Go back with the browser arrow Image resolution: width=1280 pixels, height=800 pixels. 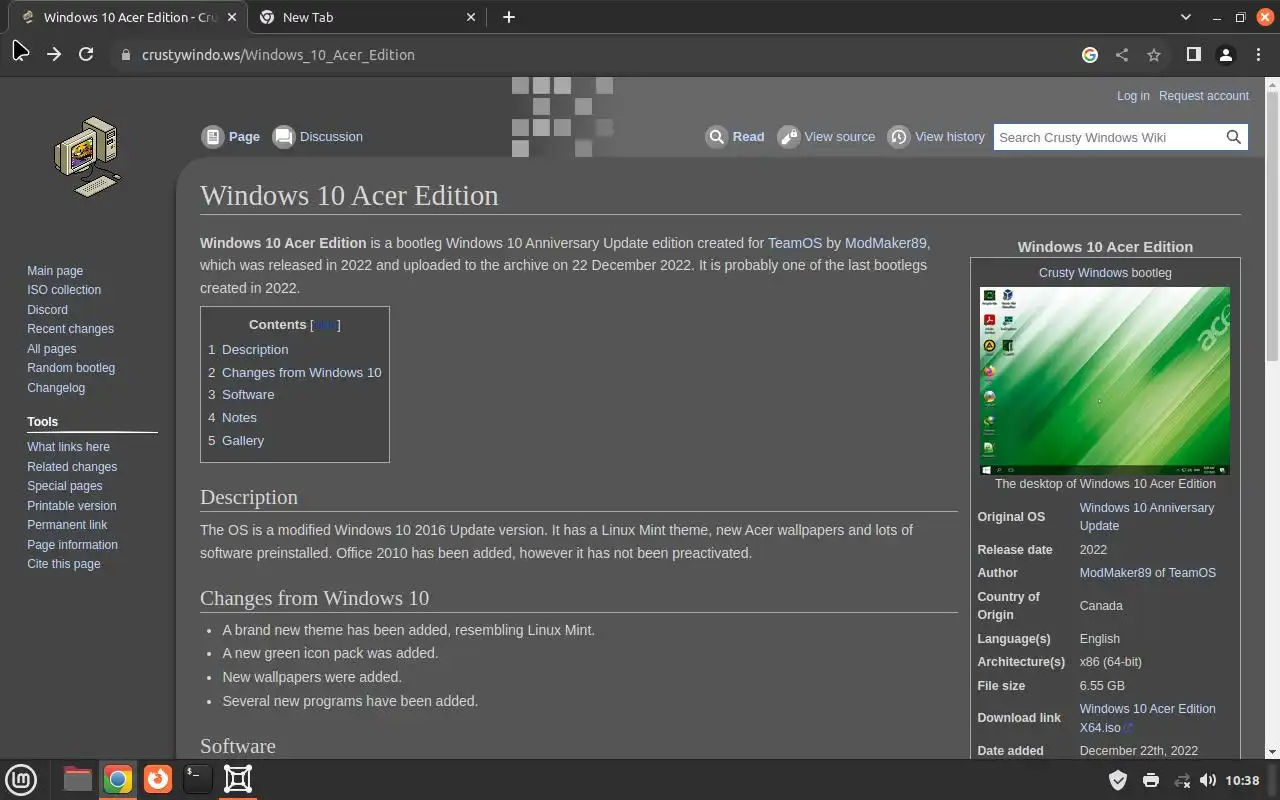[x=20, y=52]
